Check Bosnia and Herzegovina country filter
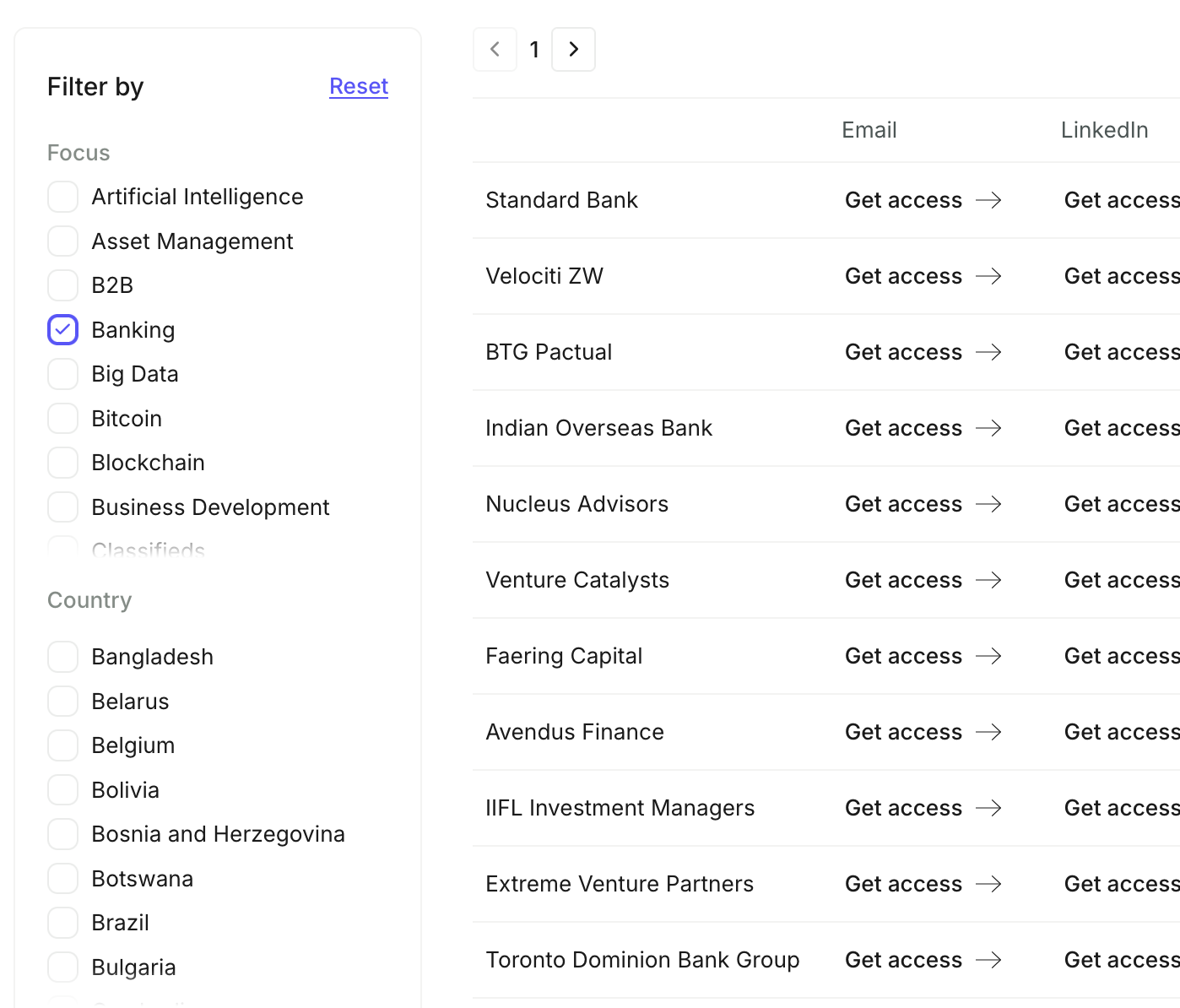The height and width of the screenshot is (1008, 1180). (x=62, y=834)
